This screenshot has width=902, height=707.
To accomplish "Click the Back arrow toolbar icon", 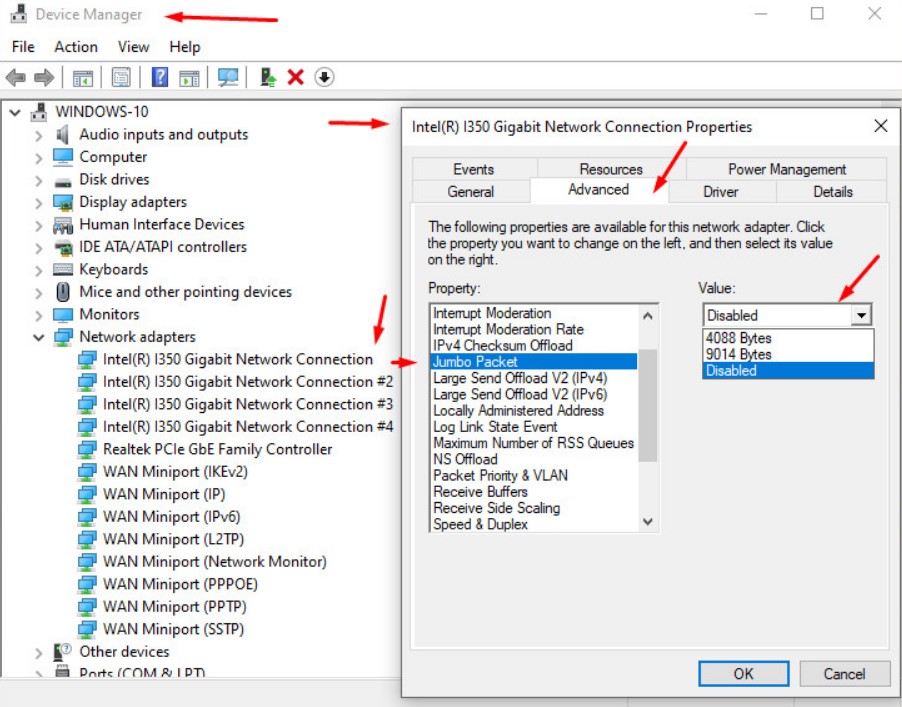I will (x=16, y=77).
